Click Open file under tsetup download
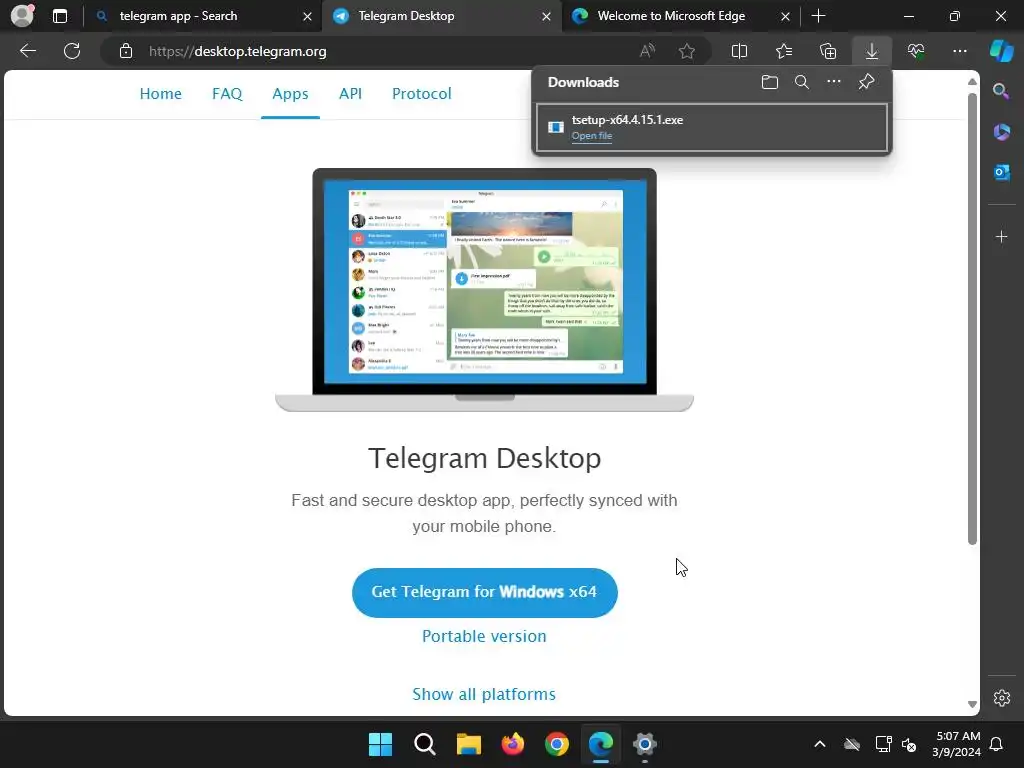The image size is (1024, 768). click(x=592, y=136)
